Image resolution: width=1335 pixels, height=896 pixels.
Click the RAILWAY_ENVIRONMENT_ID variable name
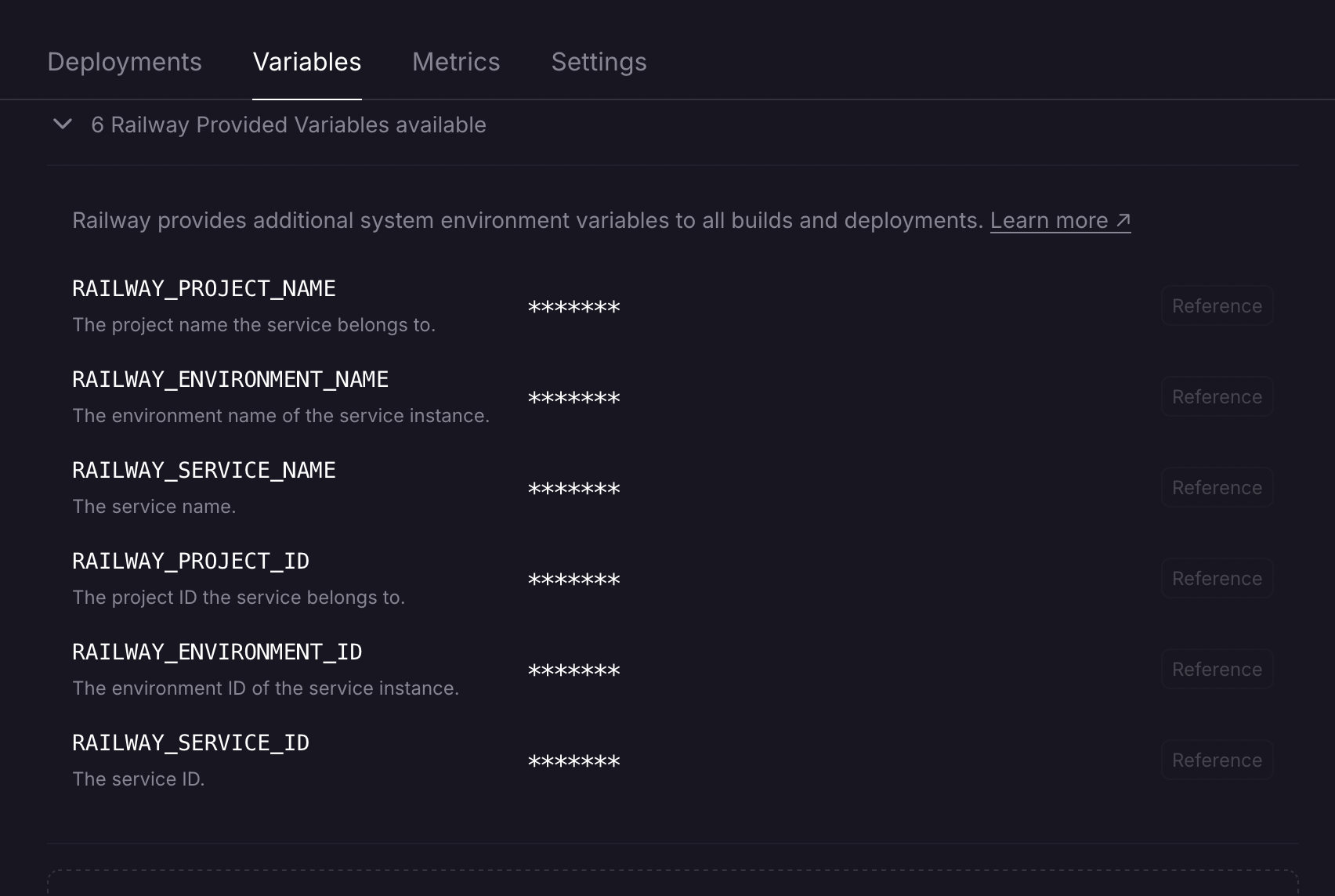point(217,652)
